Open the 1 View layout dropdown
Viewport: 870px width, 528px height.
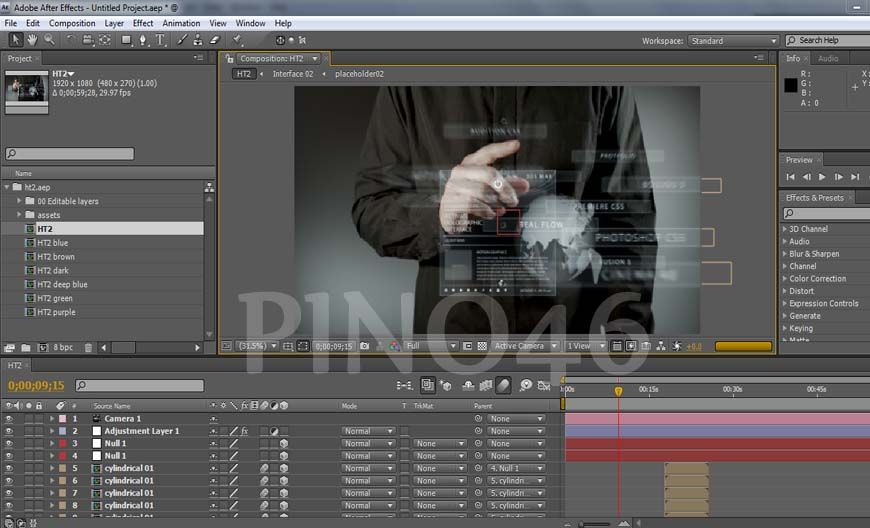coord(585,346)
